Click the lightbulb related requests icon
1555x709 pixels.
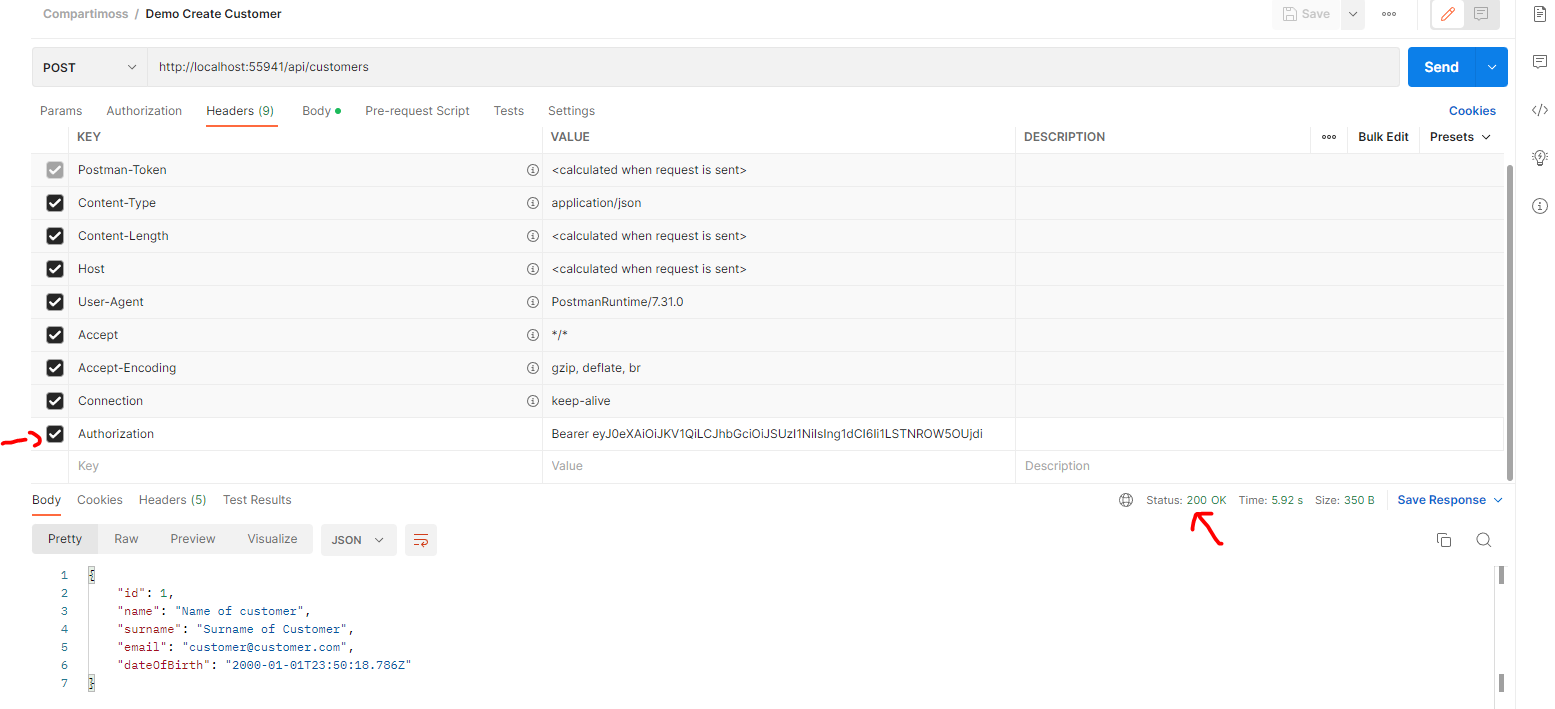[1539, 157]
